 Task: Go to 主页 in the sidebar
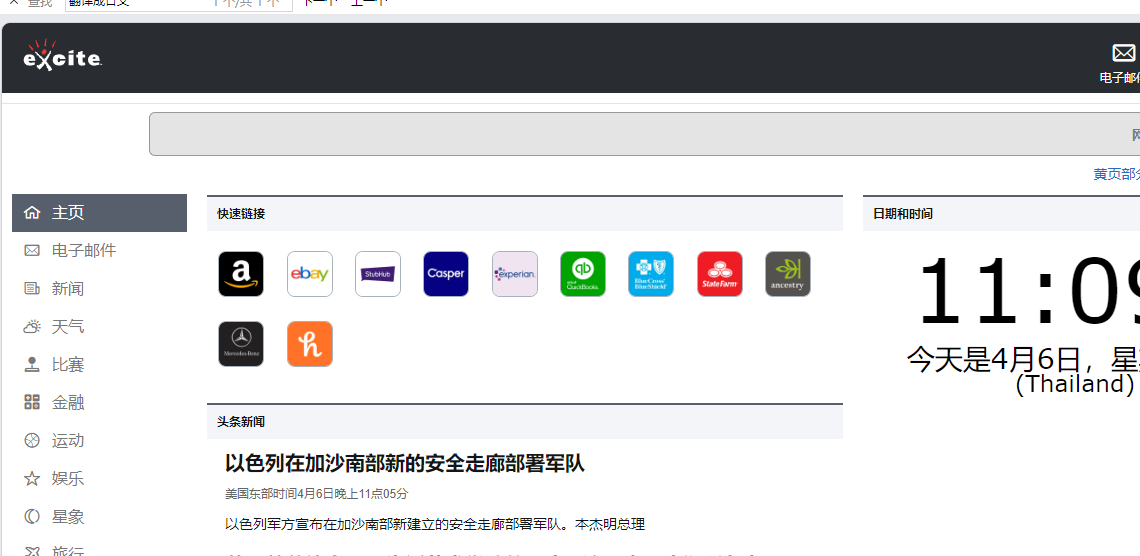click(100, 213)
